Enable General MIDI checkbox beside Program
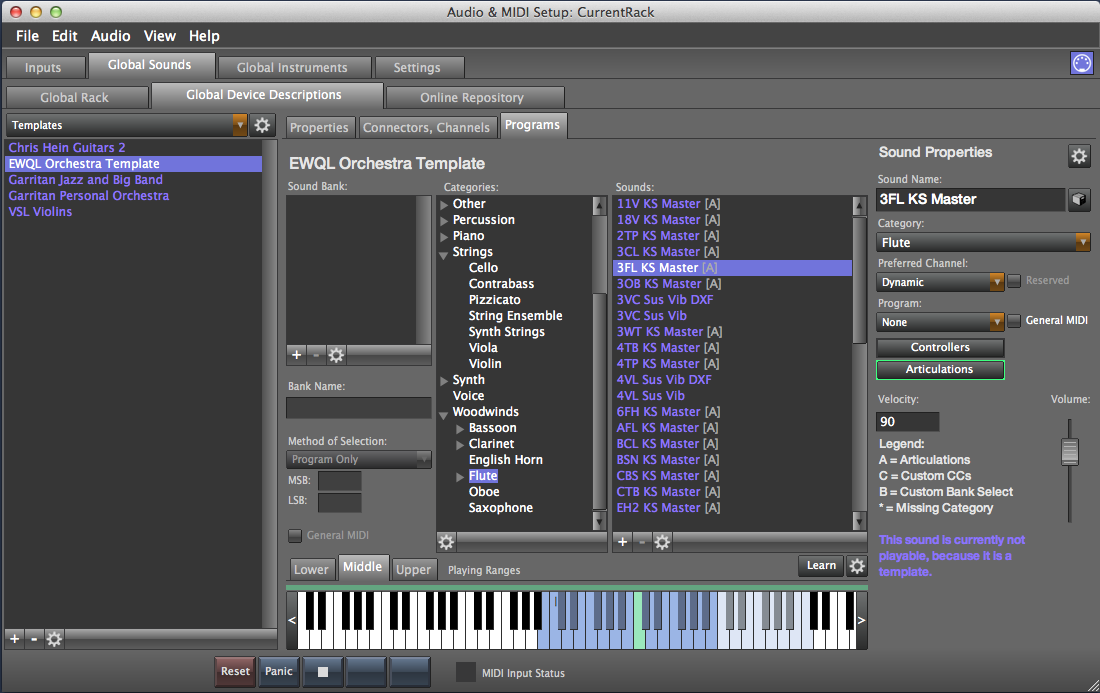This screenshot has width=1100, height=693. [1014, 321]
